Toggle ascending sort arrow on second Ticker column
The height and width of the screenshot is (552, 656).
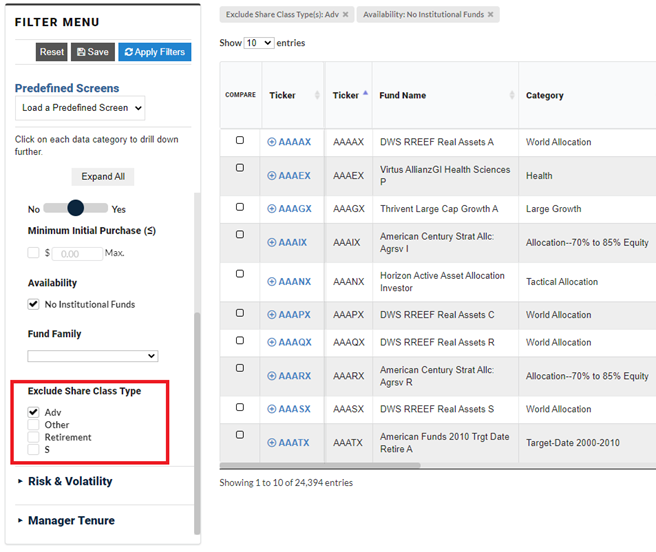(365, 93)
